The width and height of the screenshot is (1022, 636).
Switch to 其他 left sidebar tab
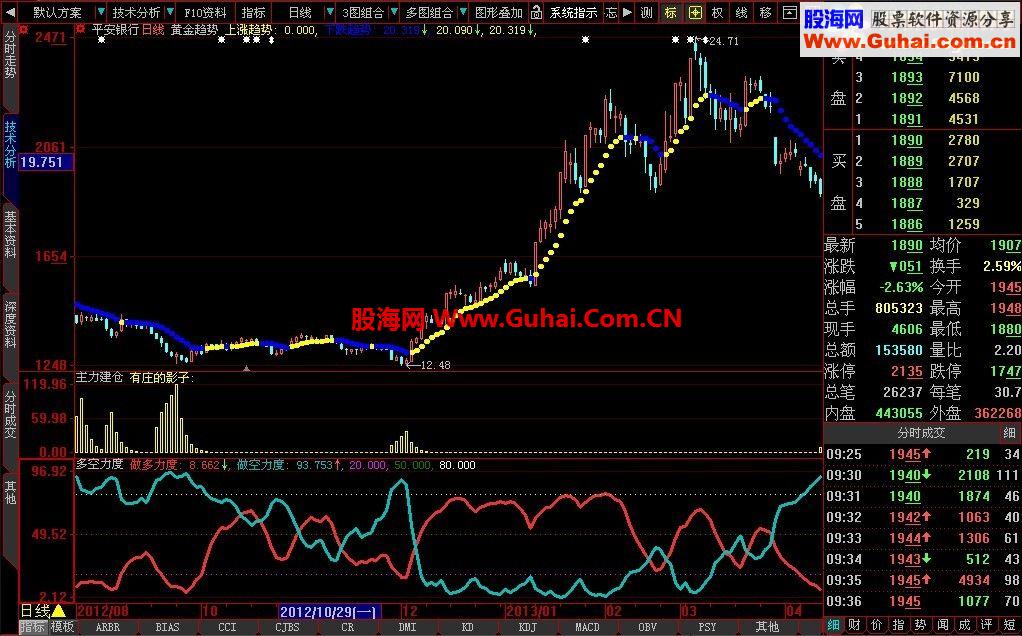click(10, 493)
